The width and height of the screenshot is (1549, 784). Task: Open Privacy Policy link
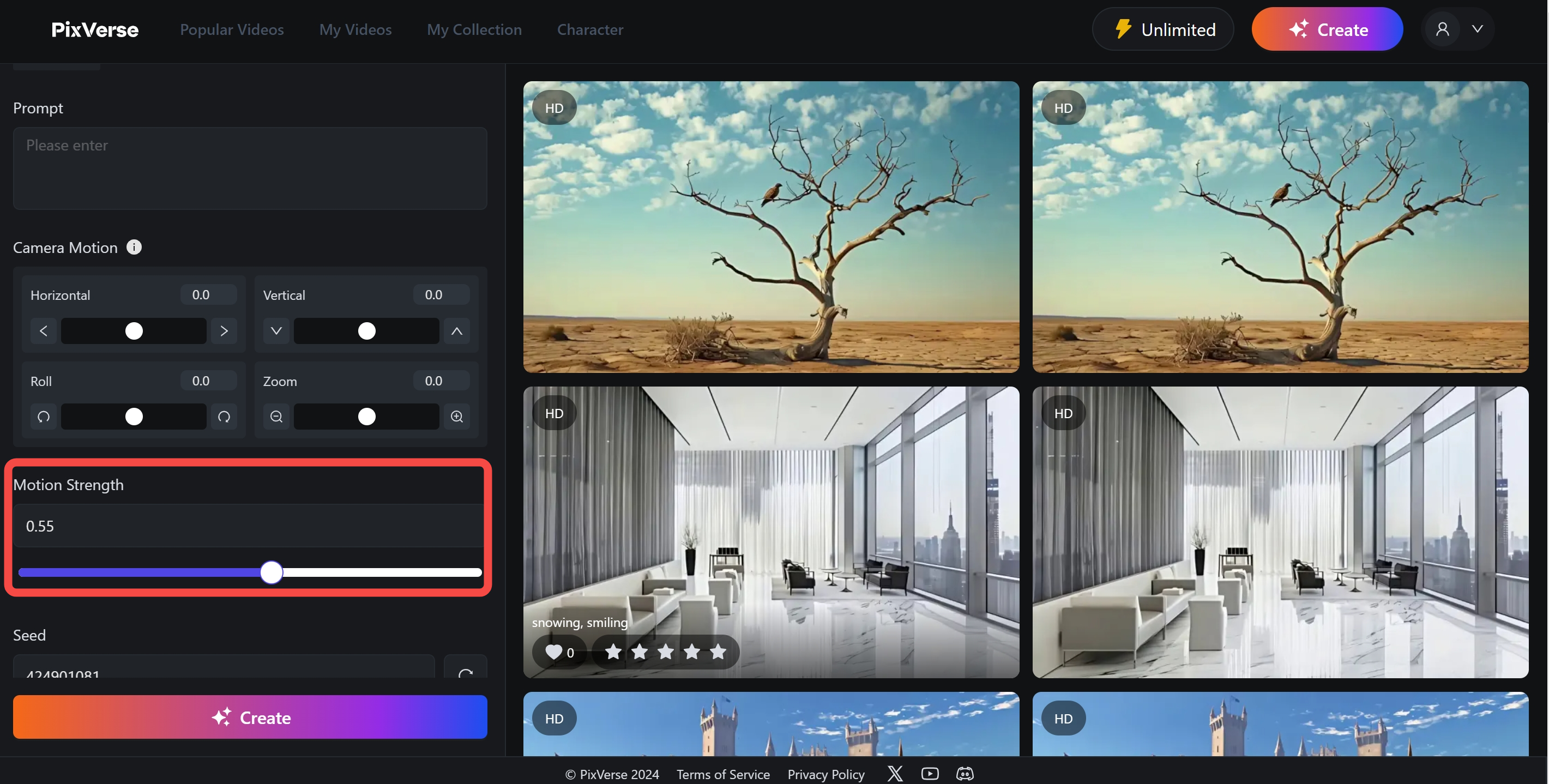coord(825,774)
